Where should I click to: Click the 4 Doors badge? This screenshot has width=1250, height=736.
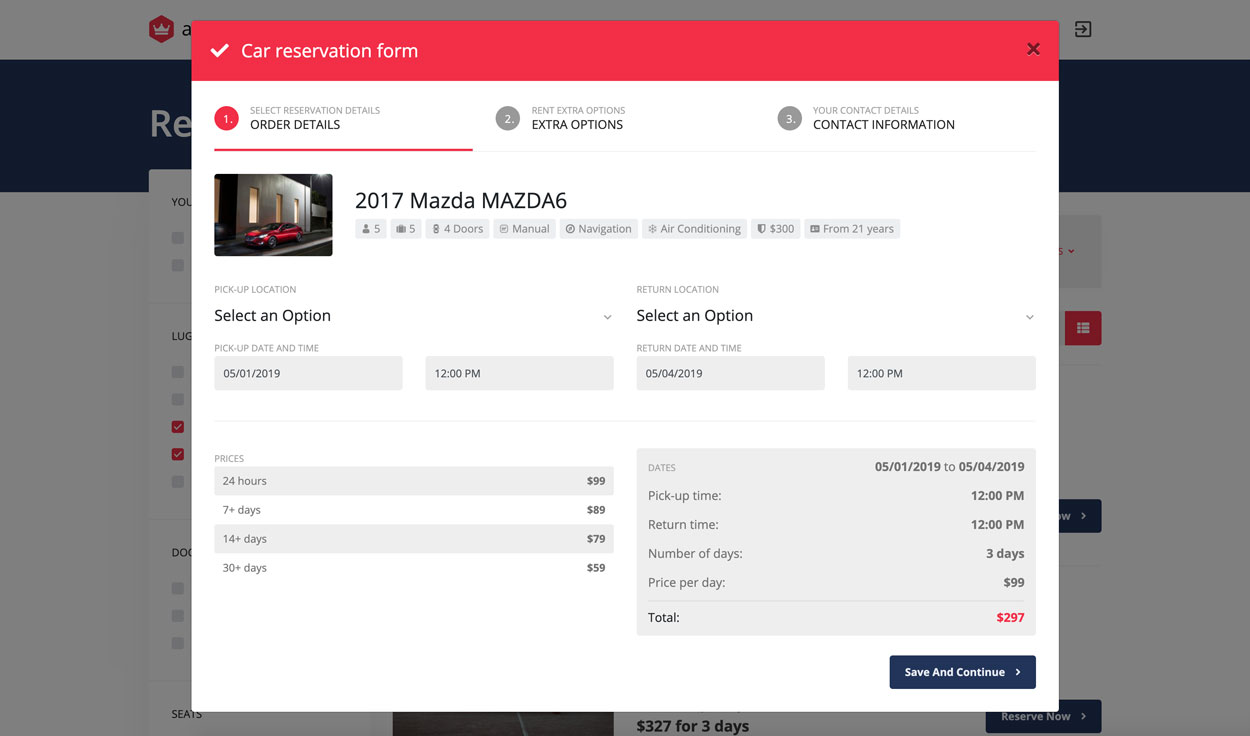tap(457, 229)
